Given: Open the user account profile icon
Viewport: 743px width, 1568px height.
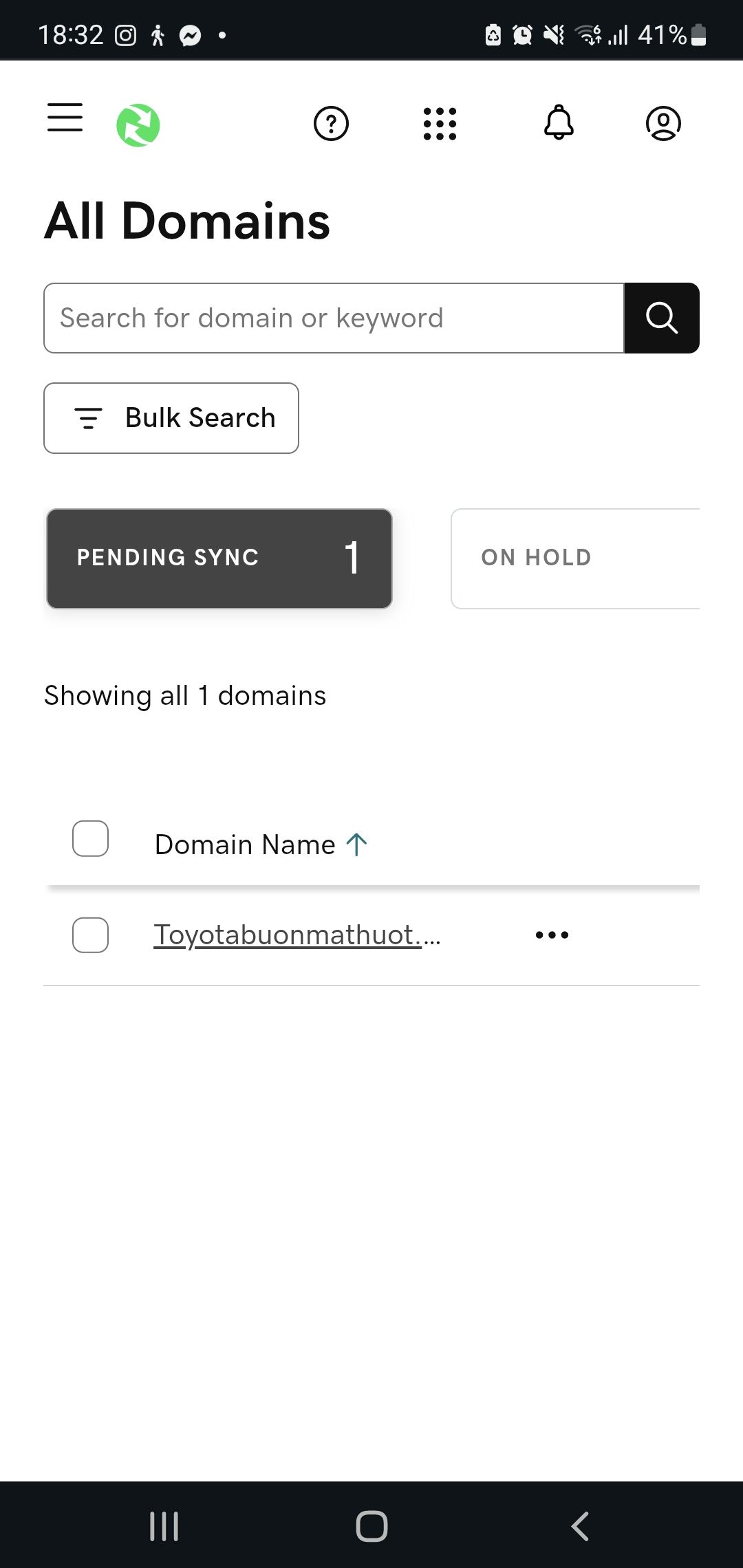Looking at the screenshot, I should 663,124.
